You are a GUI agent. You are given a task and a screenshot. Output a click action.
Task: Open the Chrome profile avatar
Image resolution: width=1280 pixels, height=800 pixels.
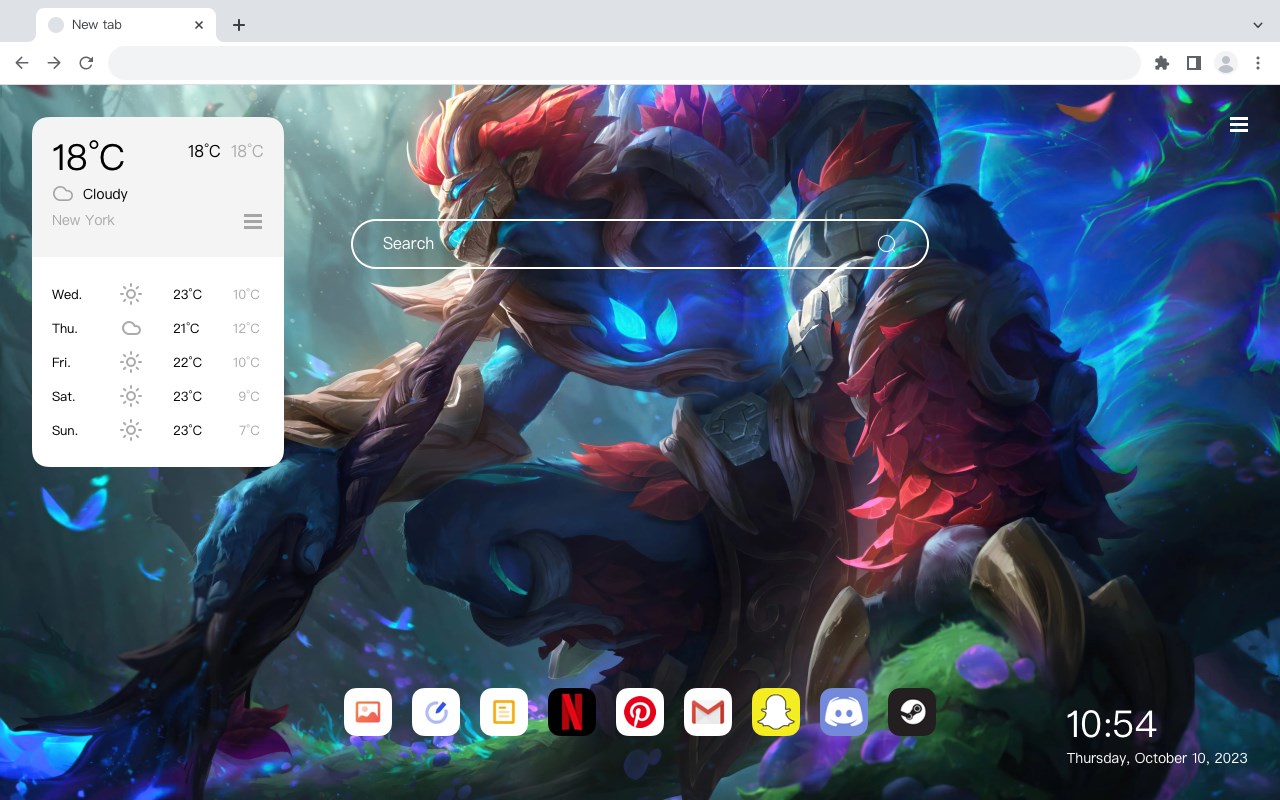pyautogui.click(x=1226, y=63)
